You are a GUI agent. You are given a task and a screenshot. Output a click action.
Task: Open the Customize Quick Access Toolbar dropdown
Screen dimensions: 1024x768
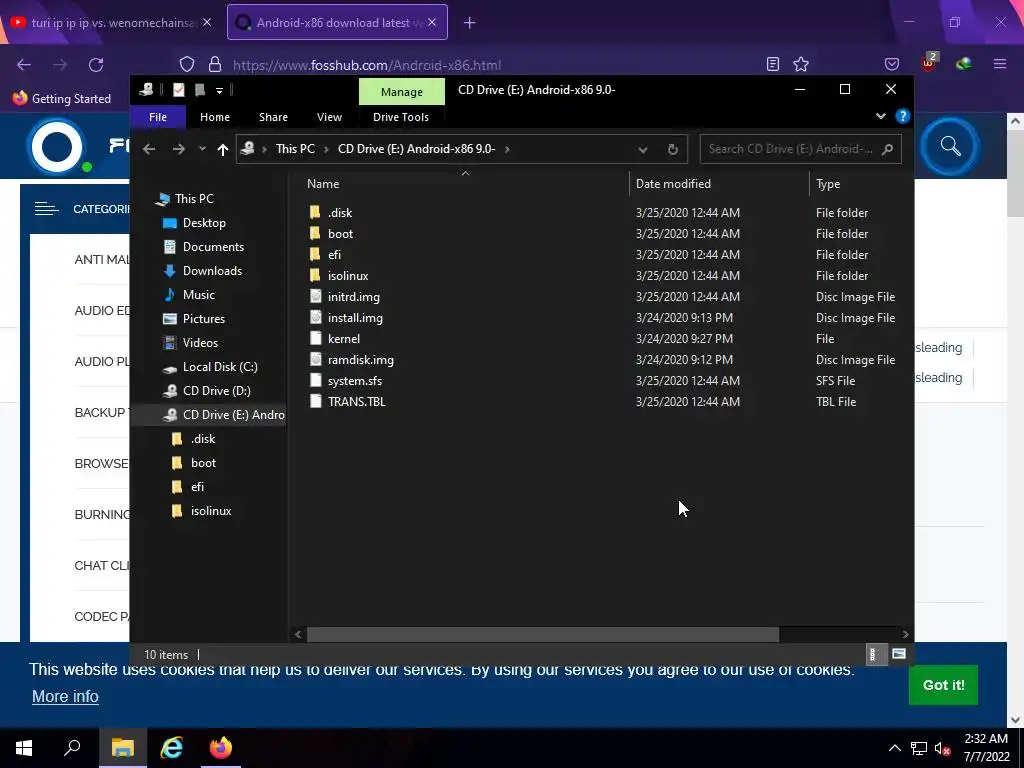point(219,91)
